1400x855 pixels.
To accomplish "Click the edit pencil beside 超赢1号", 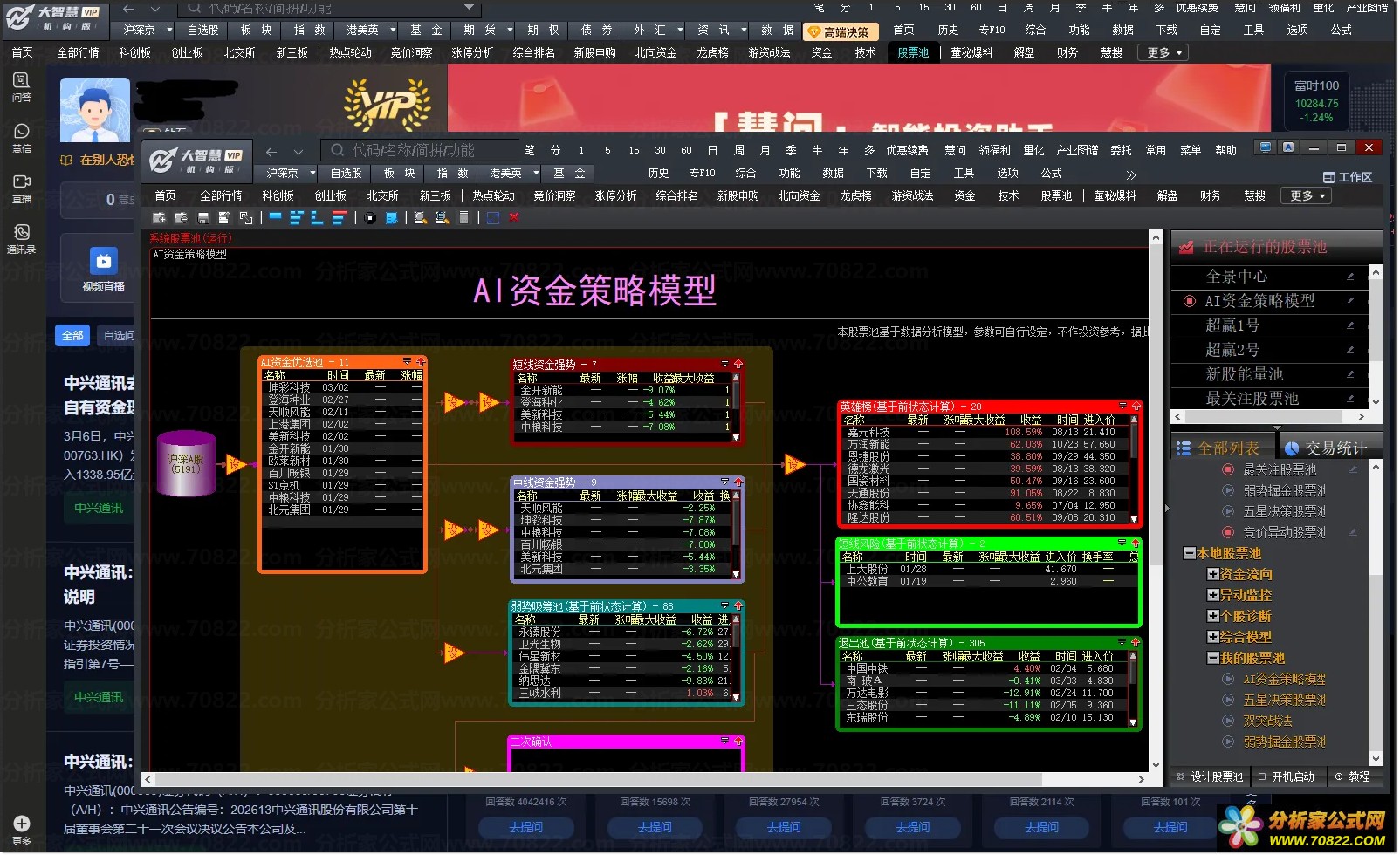I will point(1350,325).
